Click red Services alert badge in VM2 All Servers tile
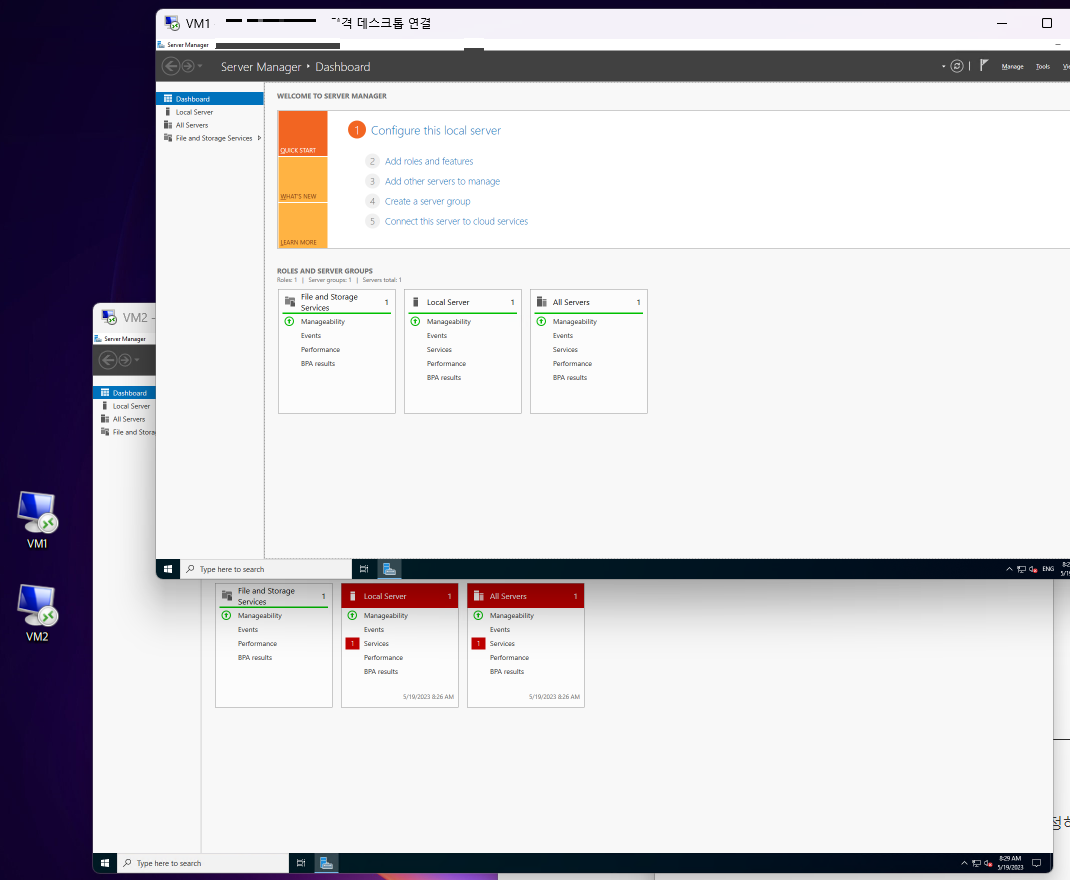Image resolution: width=1070 pixels, height=880 pixels. 478,643
